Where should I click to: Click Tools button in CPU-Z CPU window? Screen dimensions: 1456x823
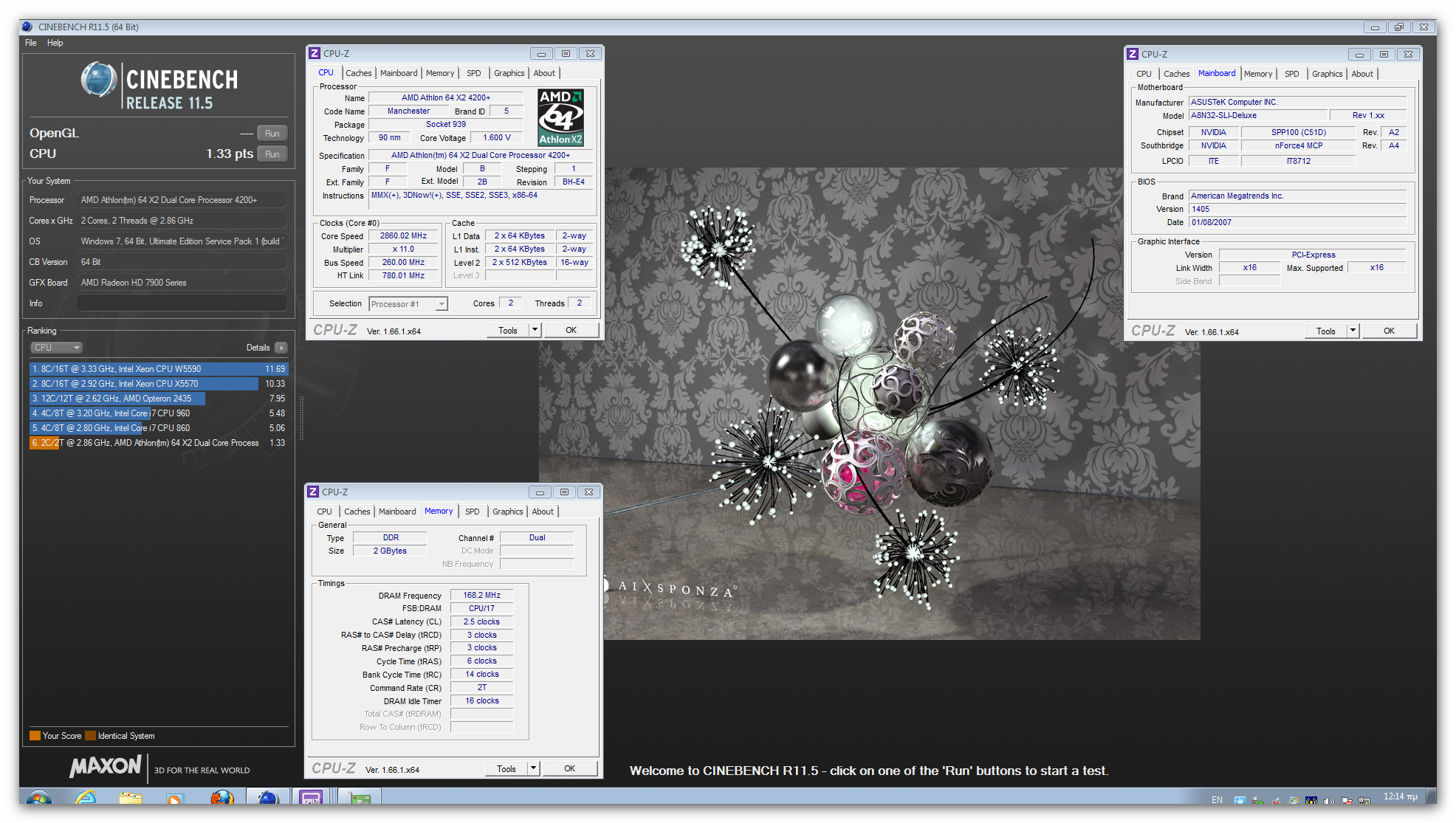tap(508, 330)
